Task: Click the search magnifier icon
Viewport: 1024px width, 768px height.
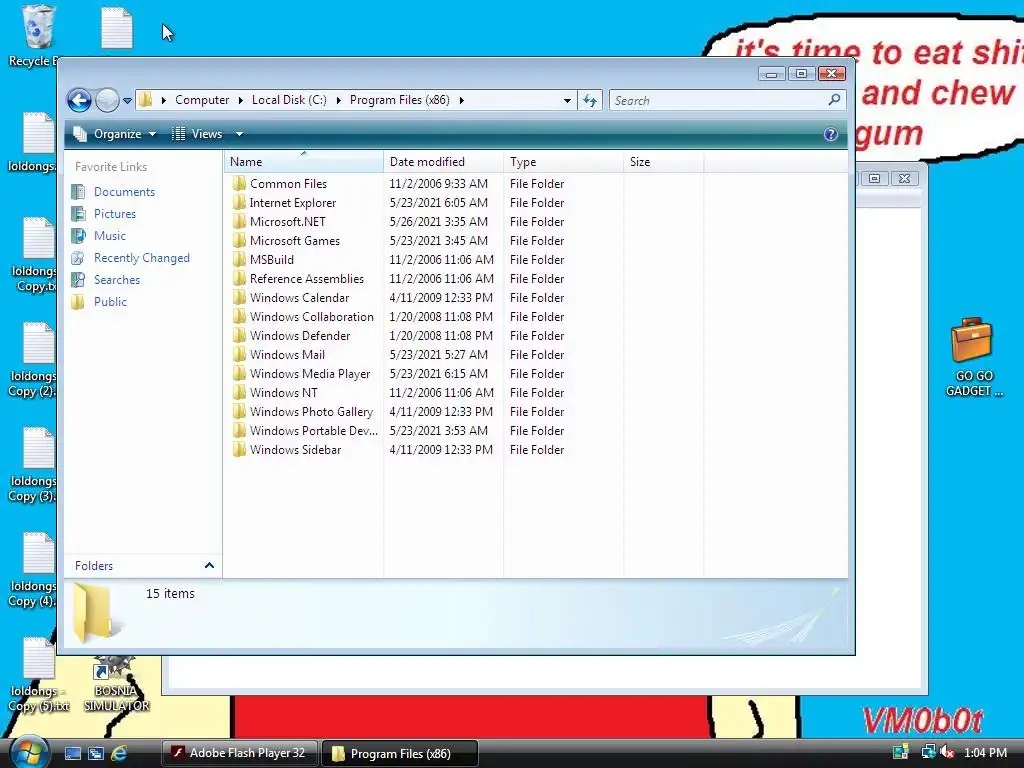Action: pyautogui.click(x=834, y=100)
